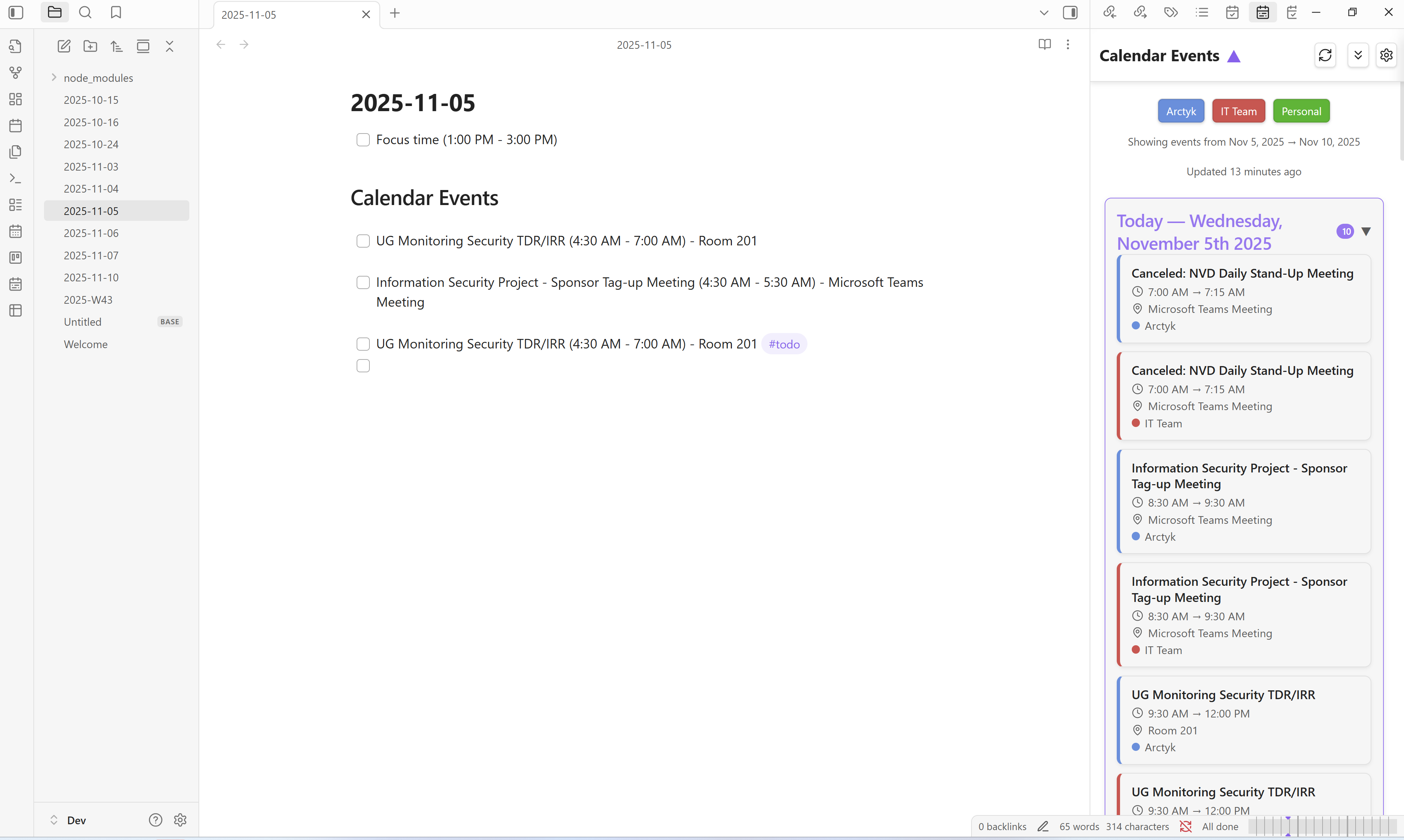
Task: Toggle the IT Team calendar filter
Action: pos(1238,112)
